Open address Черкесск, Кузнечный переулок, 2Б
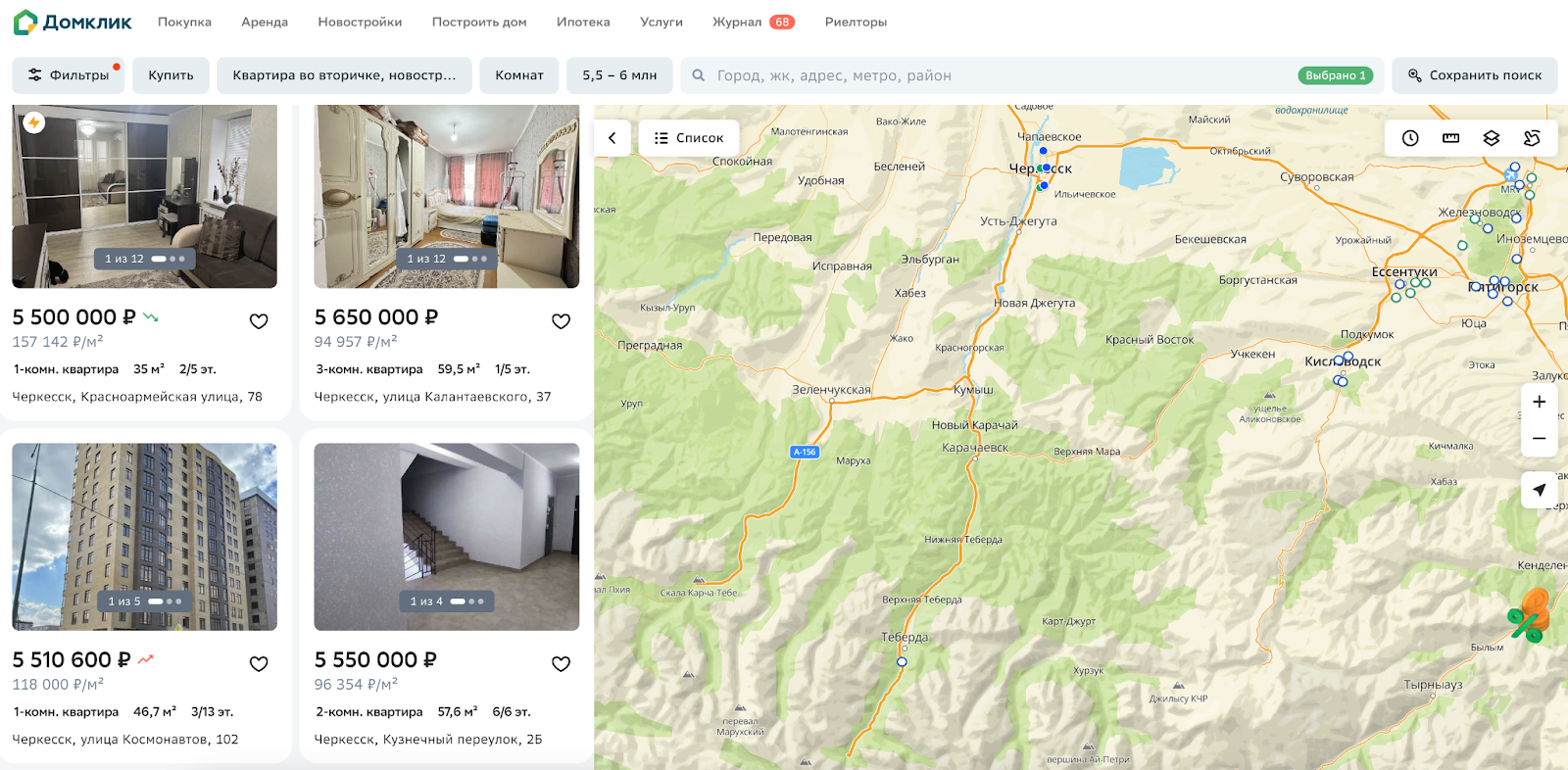This screenshot has width=1568, height=770. pyautogui.click(x=428, y=740)
